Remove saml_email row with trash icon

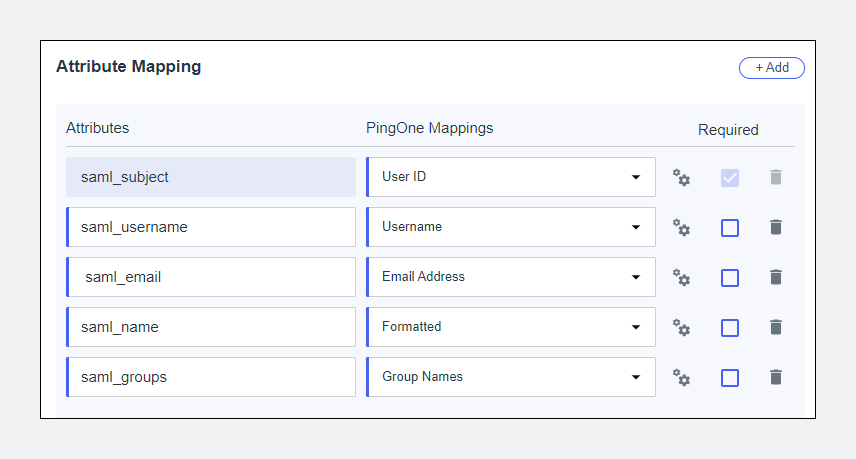click(775, 277)
